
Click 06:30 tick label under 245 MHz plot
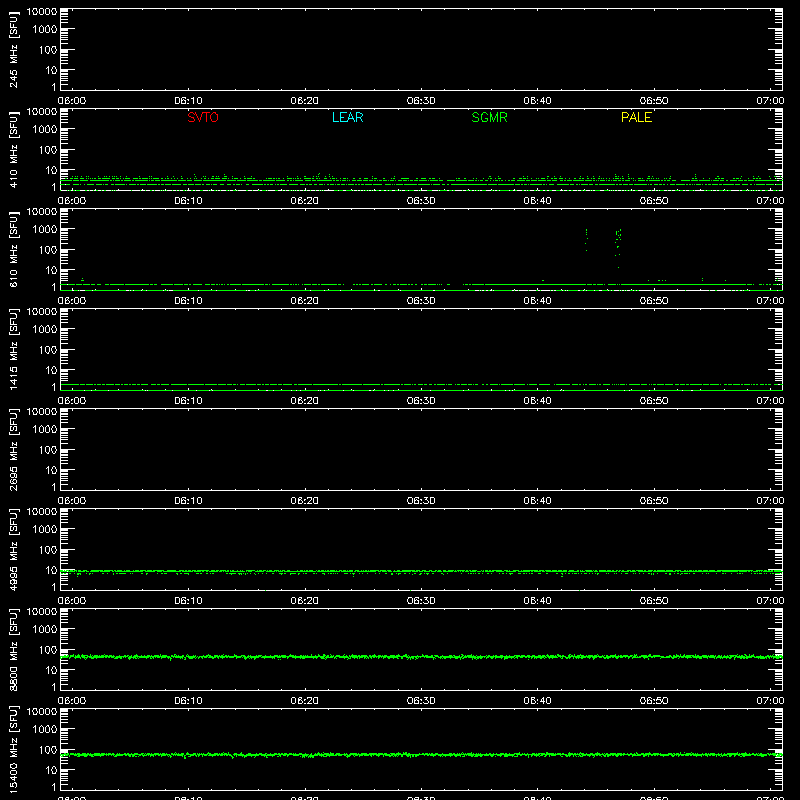coord(421,101)
